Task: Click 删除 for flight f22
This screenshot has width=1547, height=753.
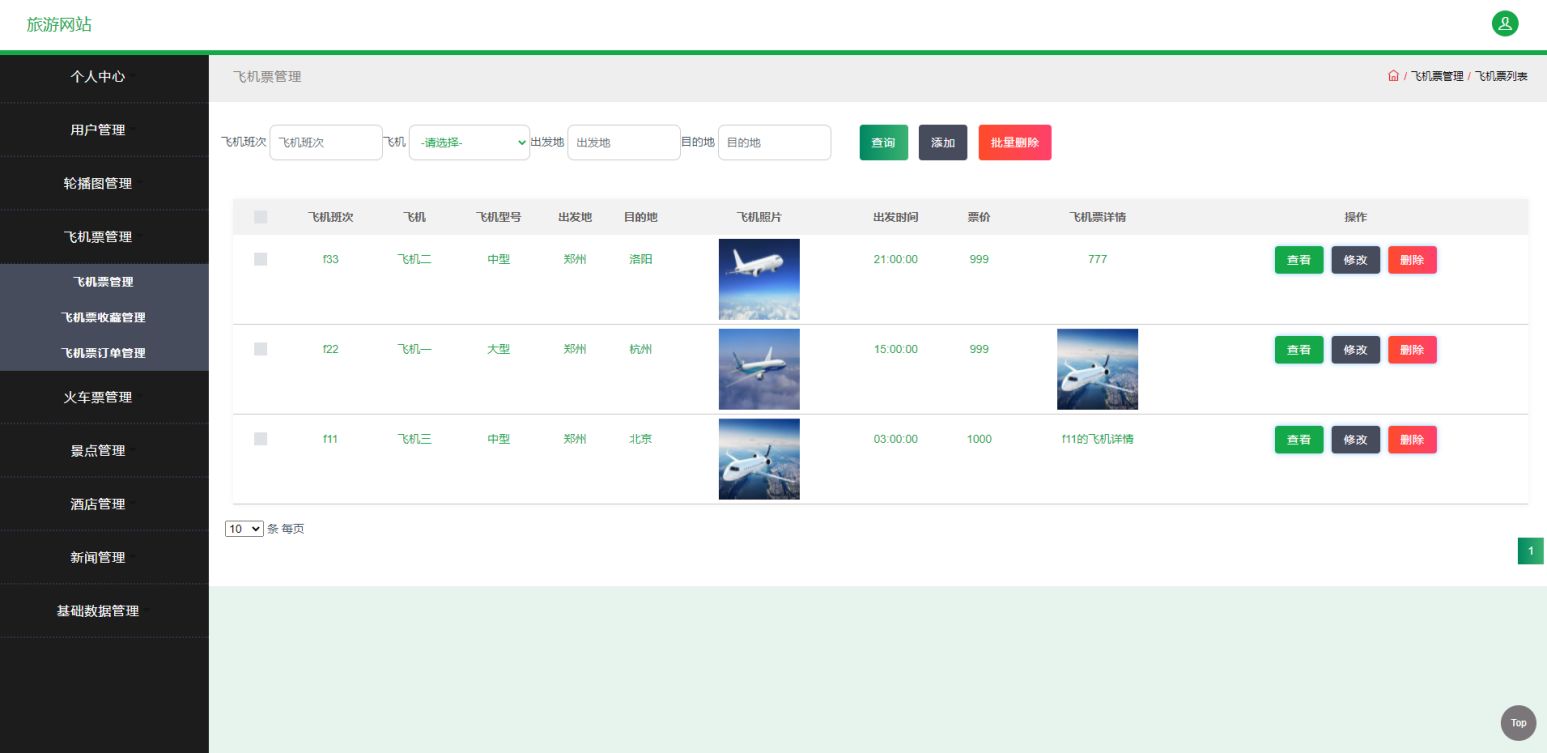Action: pyautogui.click(x=1412, y=350)
